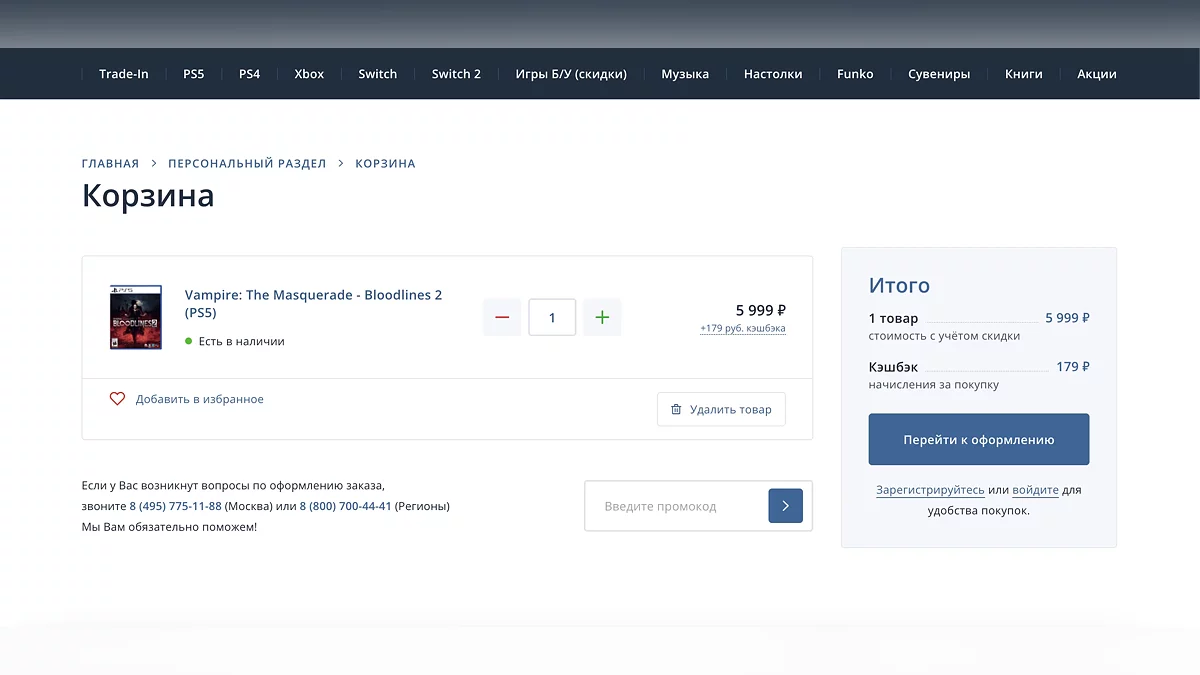Click the Итого heading
Image resolution: width=1200 pixels, height=675 pixels.
click(899, 285)
